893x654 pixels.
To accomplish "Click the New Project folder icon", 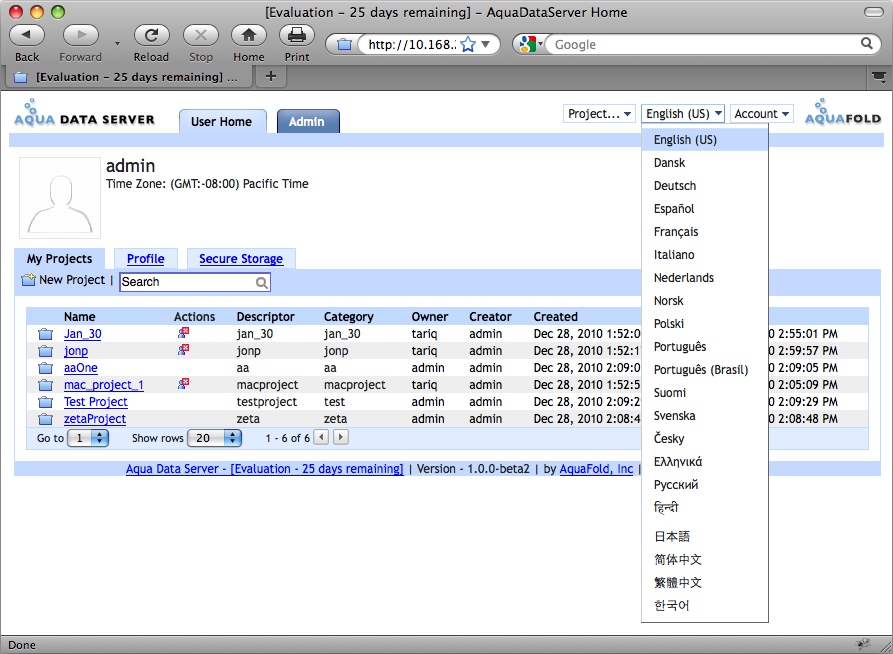I will 28,280.
